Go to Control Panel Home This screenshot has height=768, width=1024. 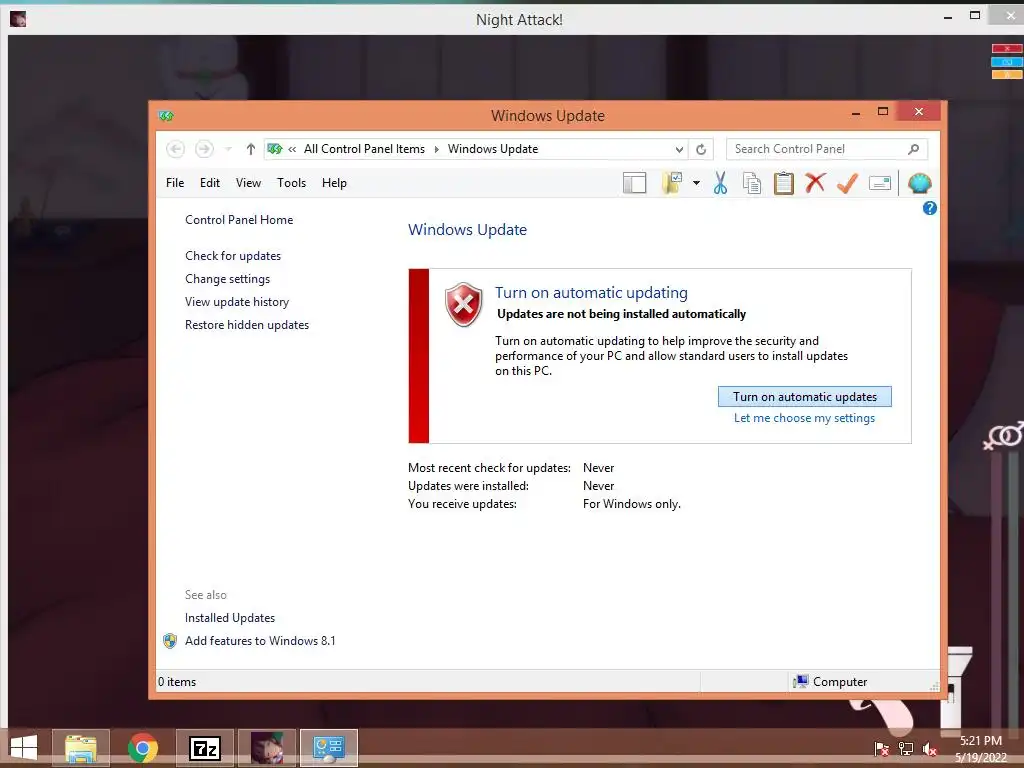(x=239, y=220)
